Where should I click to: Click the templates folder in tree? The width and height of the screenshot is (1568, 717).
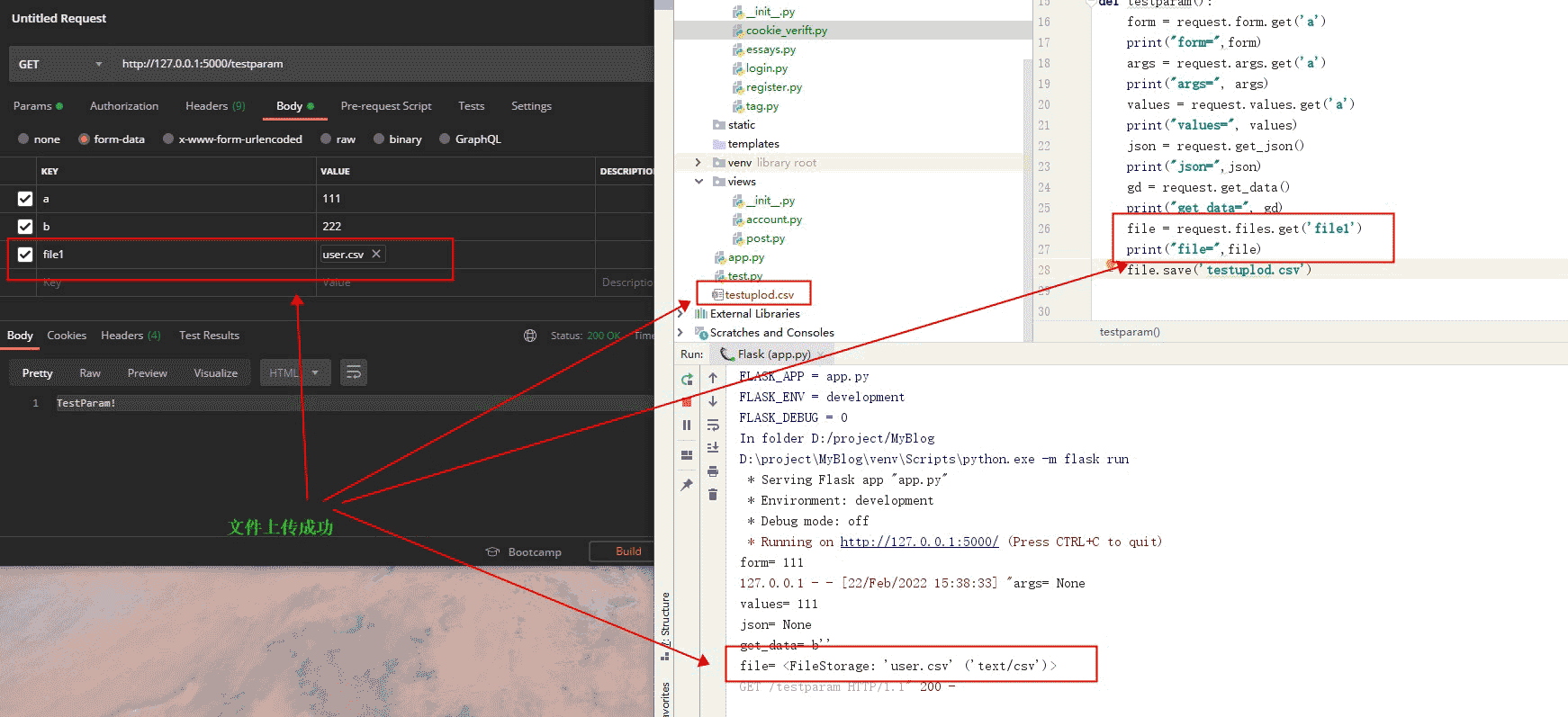point(753,144)
